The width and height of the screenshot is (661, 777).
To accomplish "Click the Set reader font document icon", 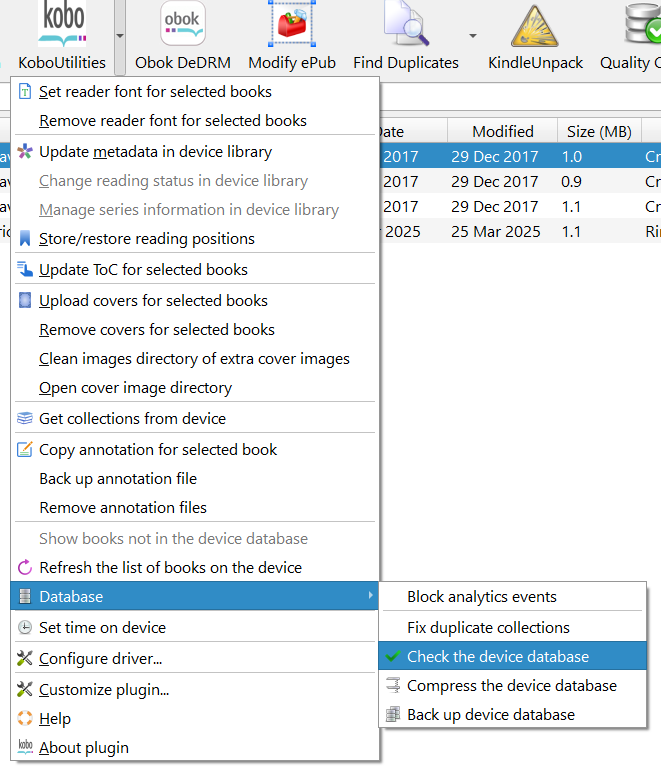I will (25, 92).
